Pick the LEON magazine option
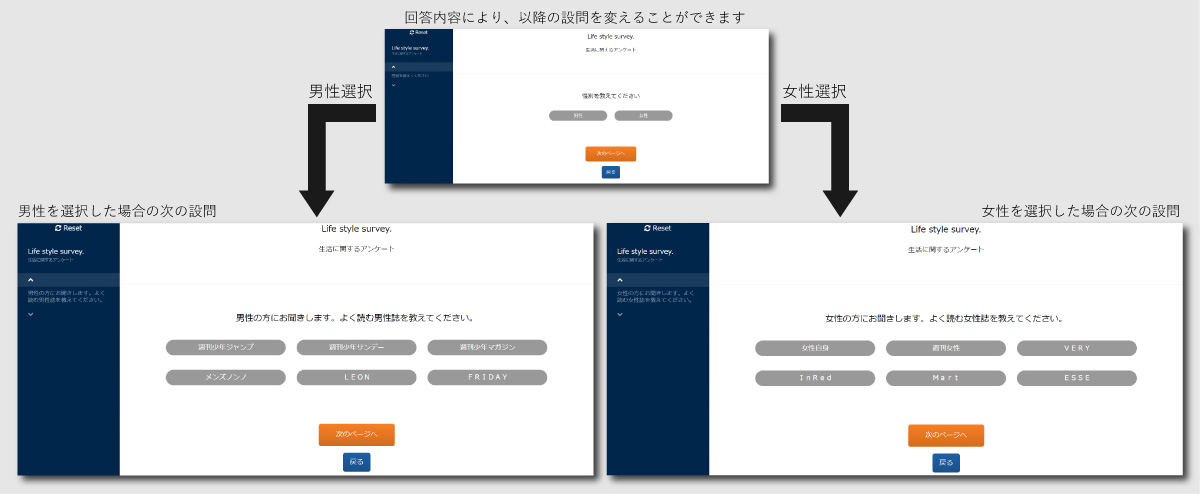1200x494 pixels. pyautogui.click(x=356, y=378)
